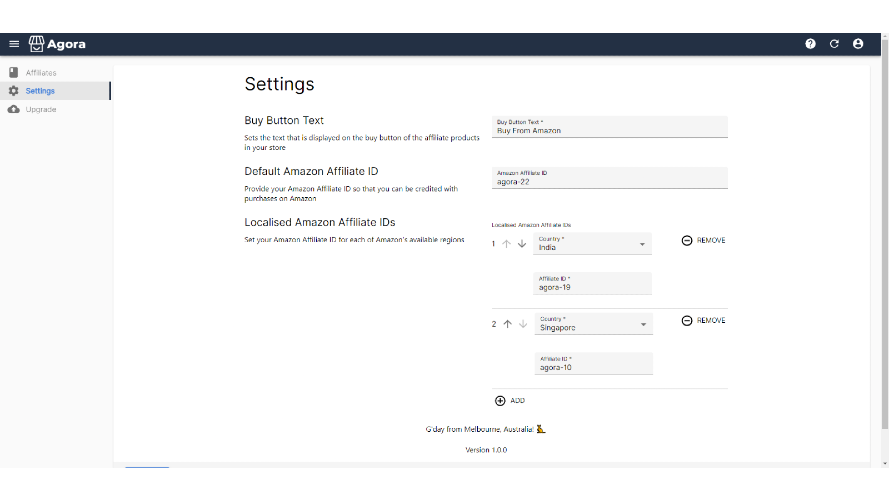Open the help question mark icon
Image resolution: width=889 pixels, height=500 pixels.
(x=810, y=44)
